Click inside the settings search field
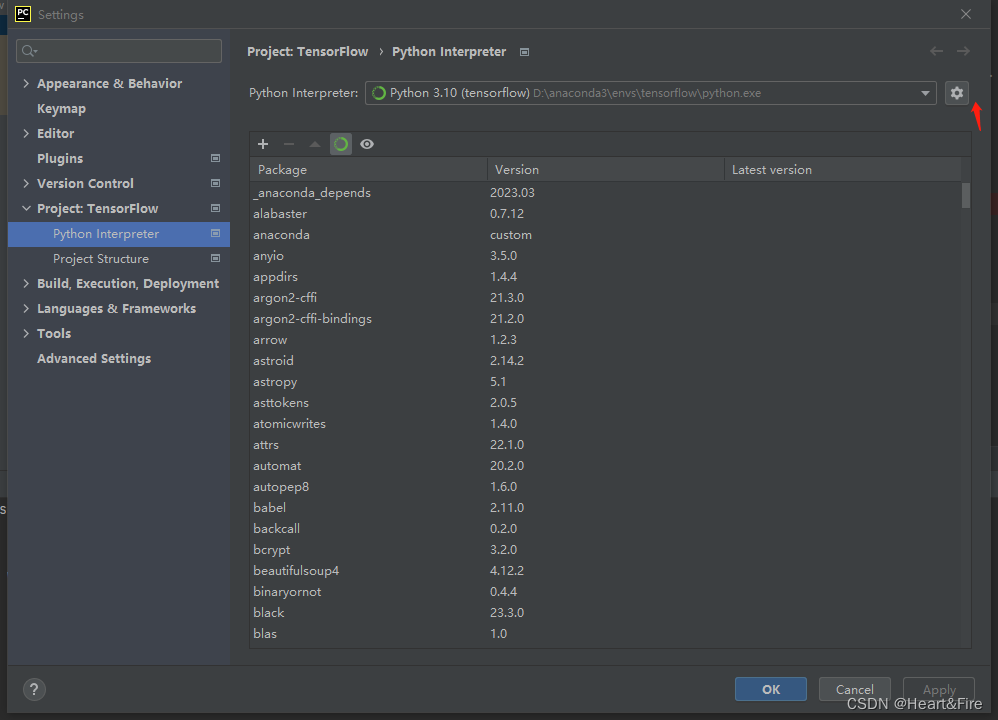This screenshot has width=998, height=720. (119, 51)
